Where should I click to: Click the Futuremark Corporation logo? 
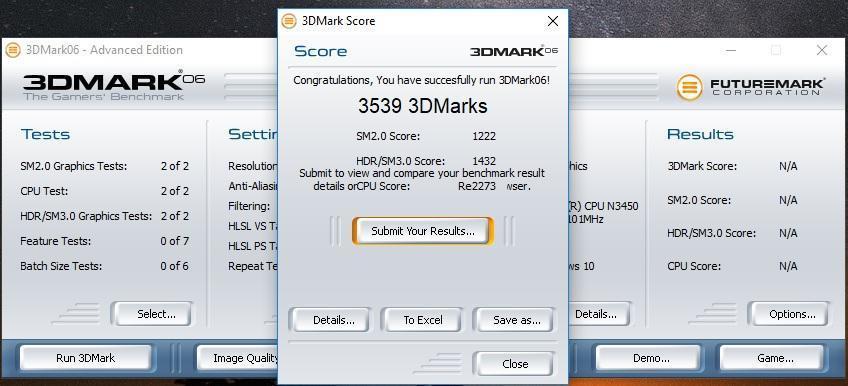coord(751,87)
